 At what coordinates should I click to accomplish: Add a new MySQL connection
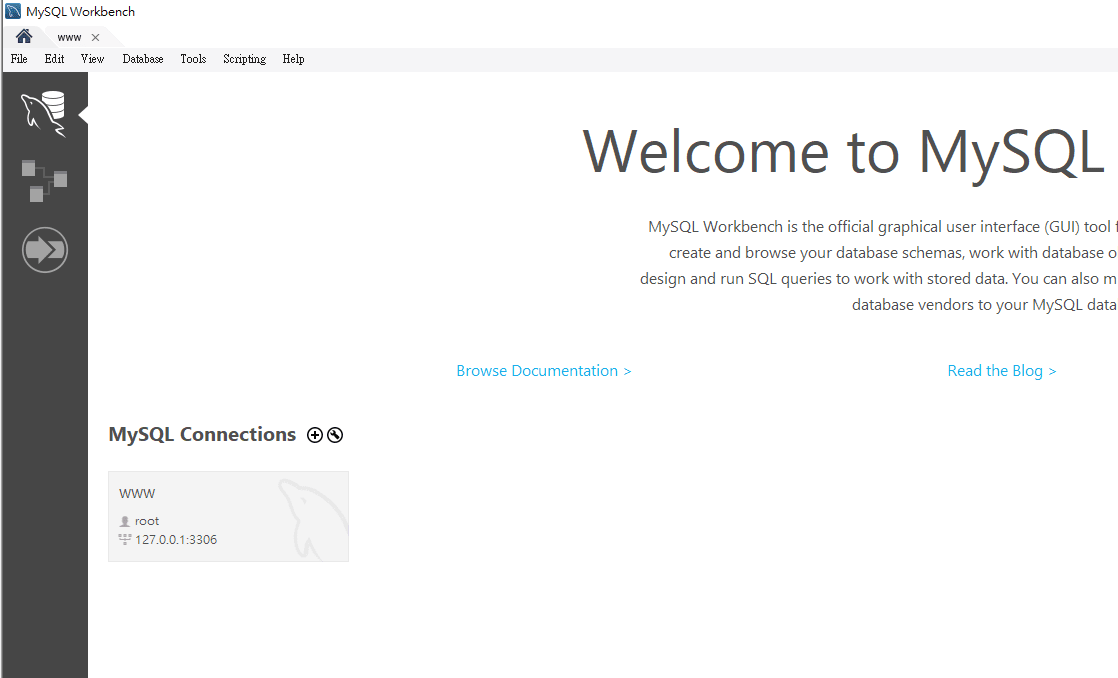pos(314,435)
